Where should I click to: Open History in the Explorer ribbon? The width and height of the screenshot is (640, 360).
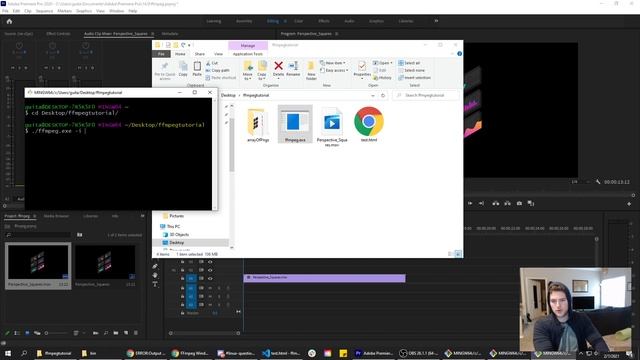(x=382, y=78)
